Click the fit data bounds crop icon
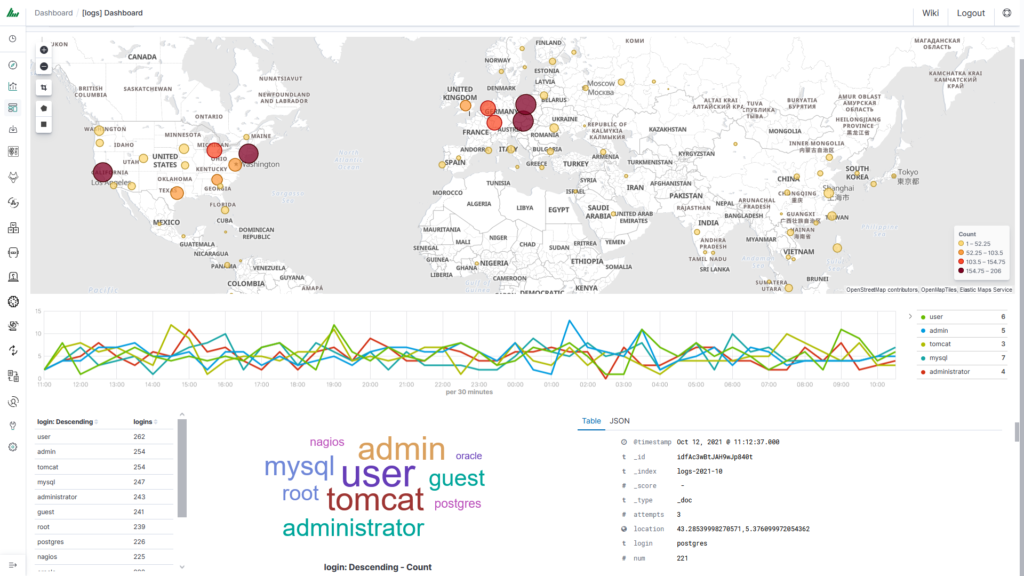This screenshot has height=576, width=1024. 44,88
